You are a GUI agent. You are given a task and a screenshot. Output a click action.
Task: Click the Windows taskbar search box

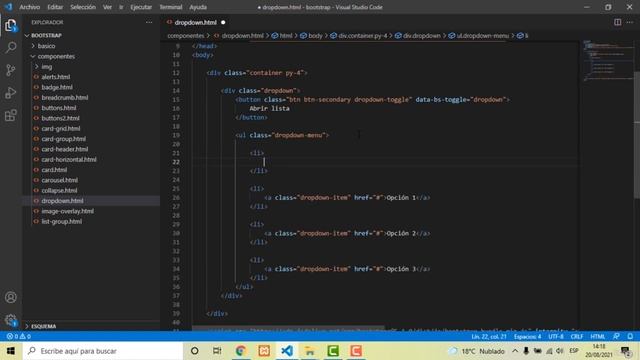103,351
